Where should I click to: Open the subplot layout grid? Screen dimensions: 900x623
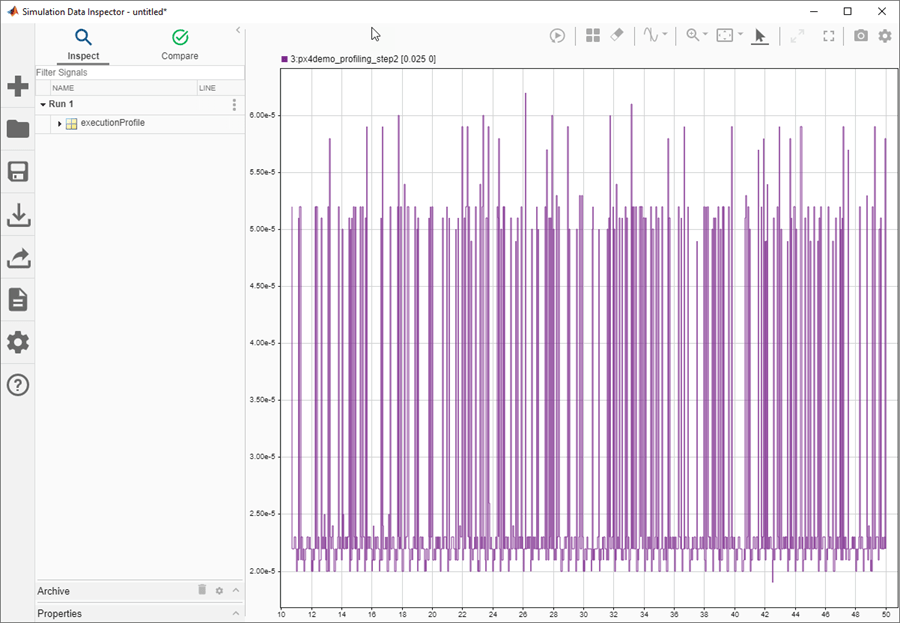tap(593, 35)
